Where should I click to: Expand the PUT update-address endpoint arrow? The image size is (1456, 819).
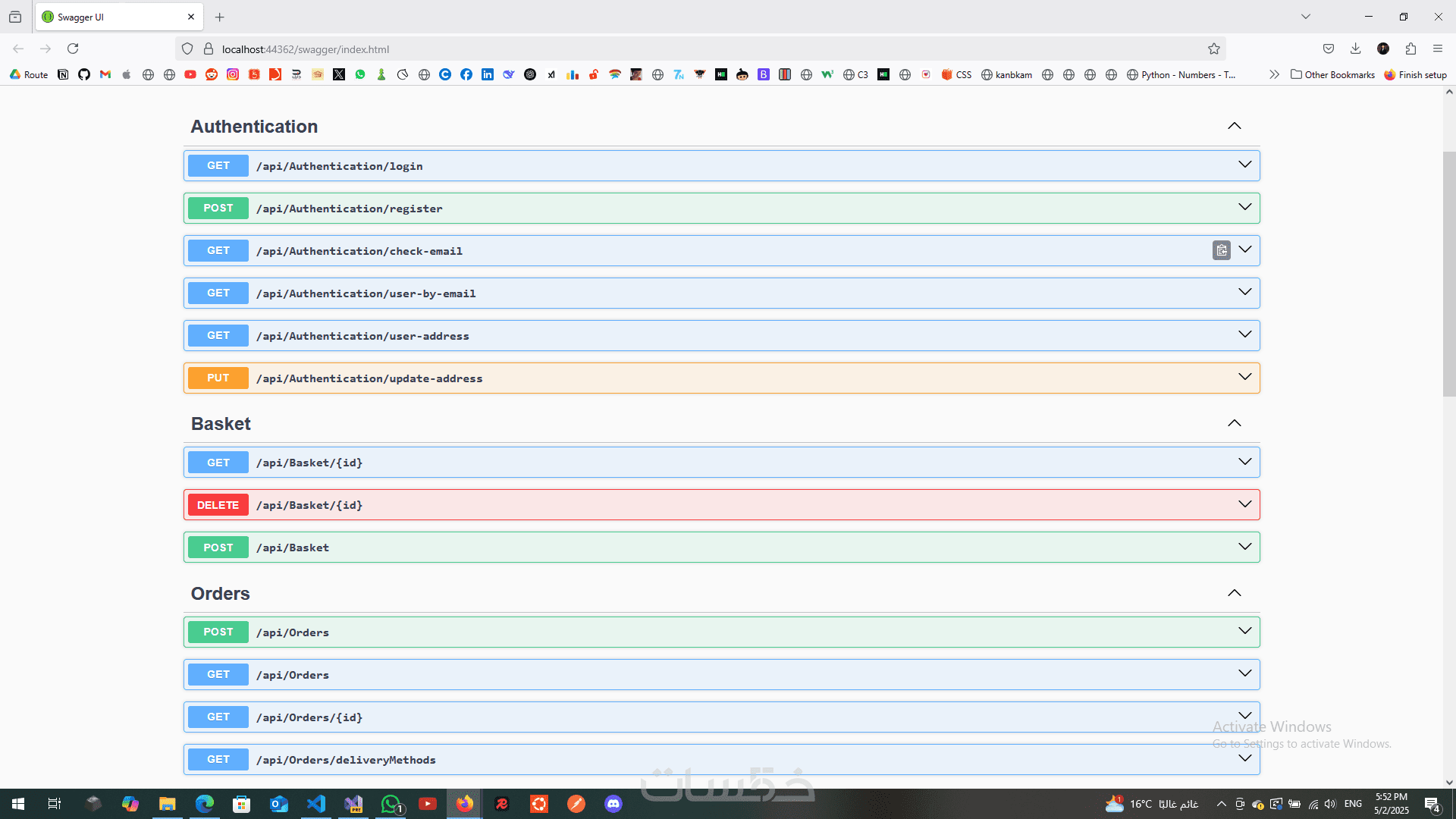pyautogui.click(x=1245, y=378)
